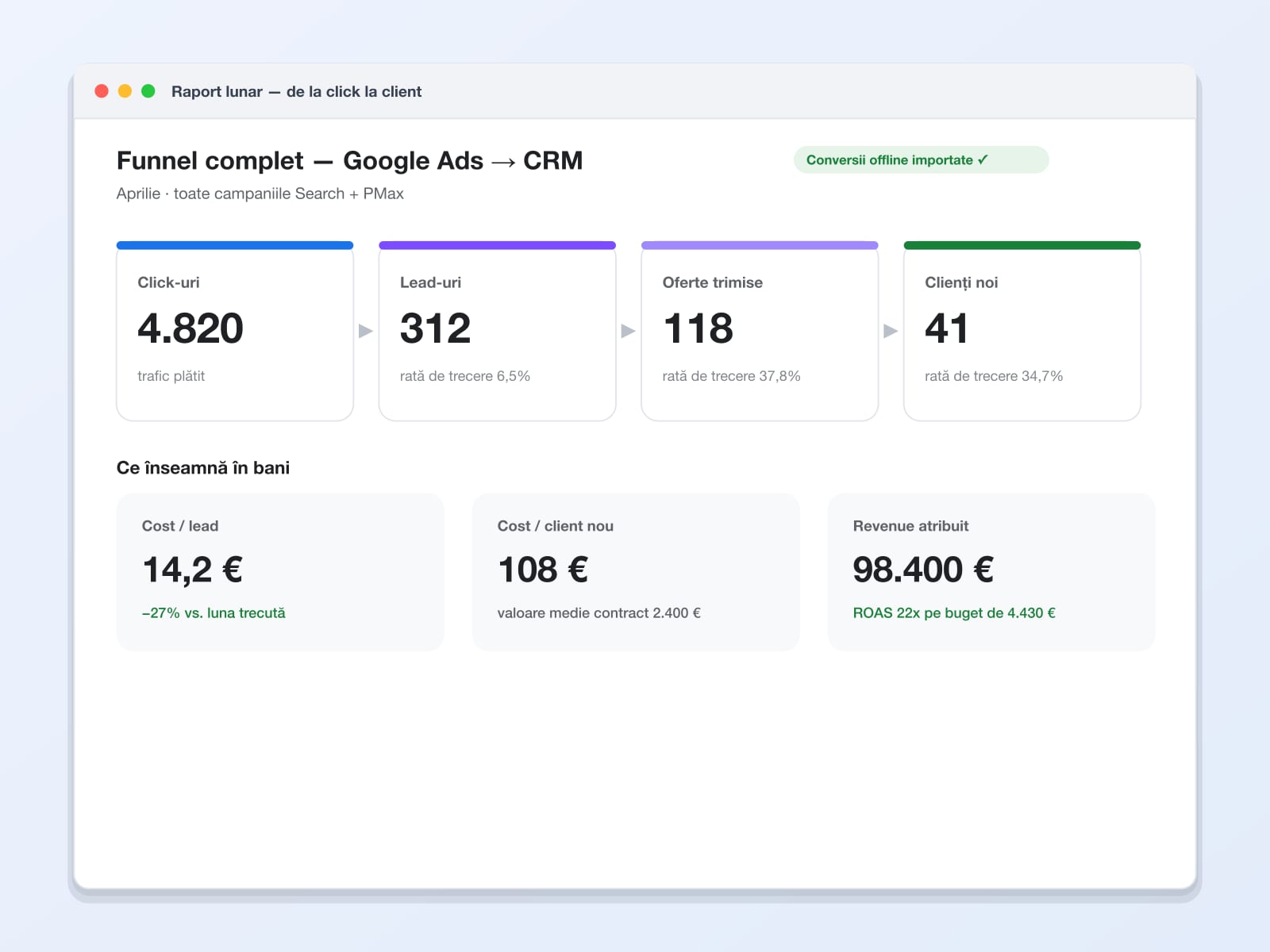Open the Cost / client nou card

[x=636, y=572]
